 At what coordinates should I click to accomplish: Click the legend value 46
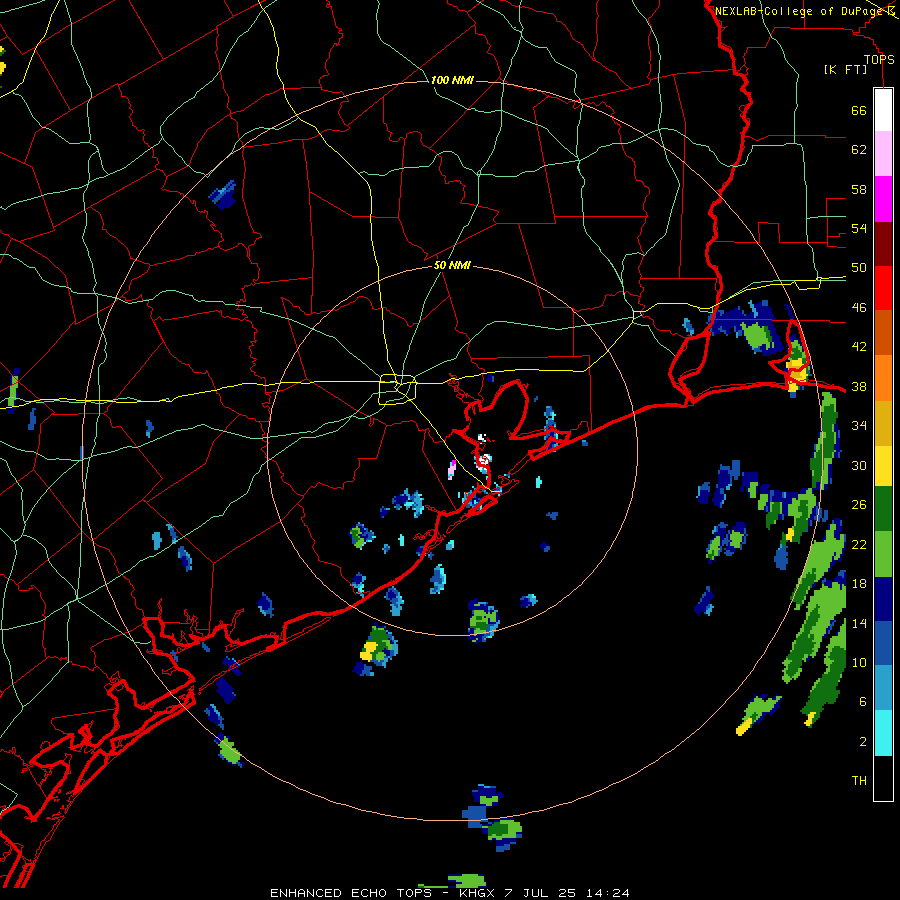(859, 308)
